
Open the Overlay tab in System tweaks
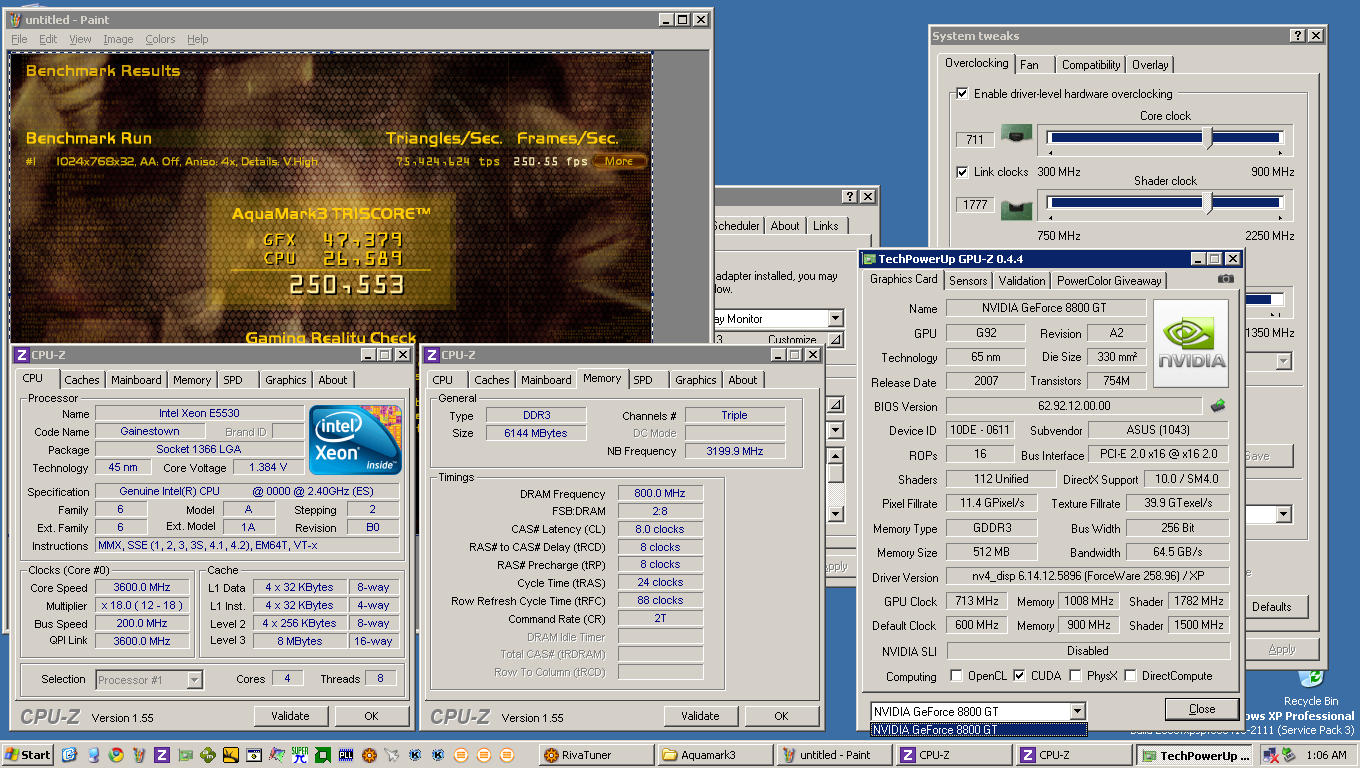point(1150,65)
